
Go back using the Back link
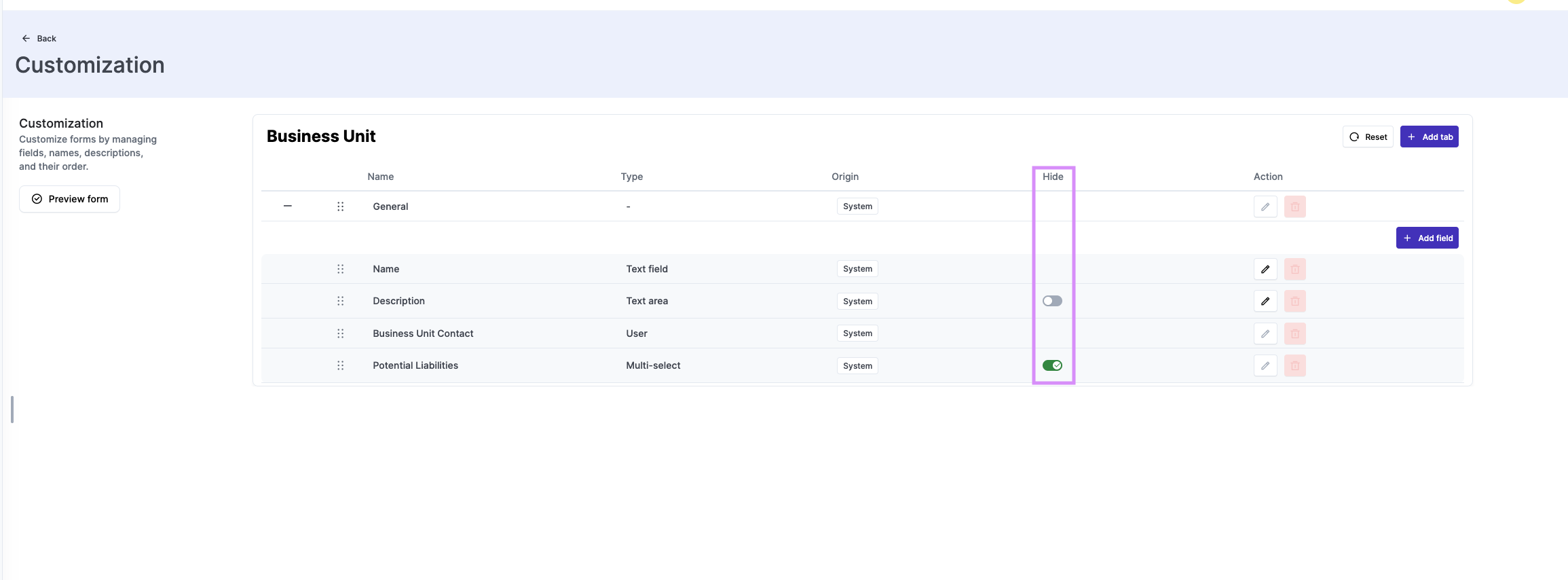coord(39,39)
